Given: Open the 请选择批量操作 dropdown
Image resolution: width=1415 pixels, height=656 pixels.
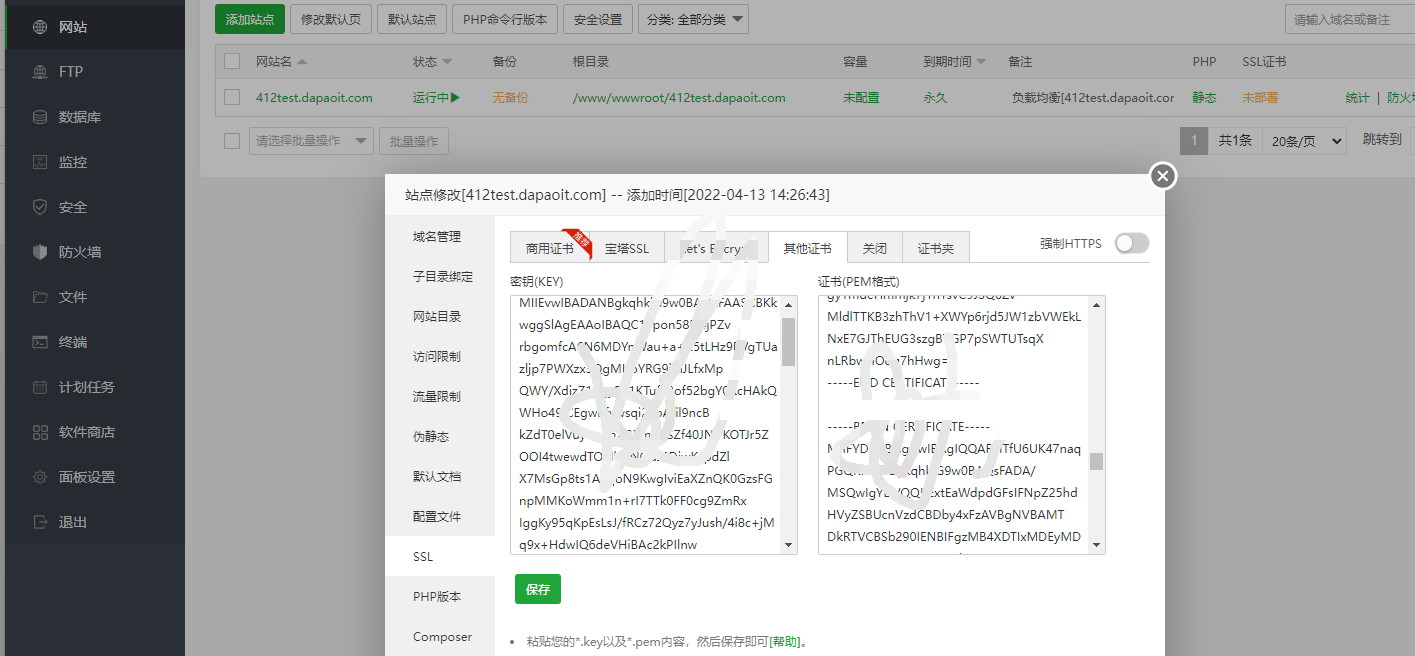Looking at the screenshot, I should tap(311, 141).
